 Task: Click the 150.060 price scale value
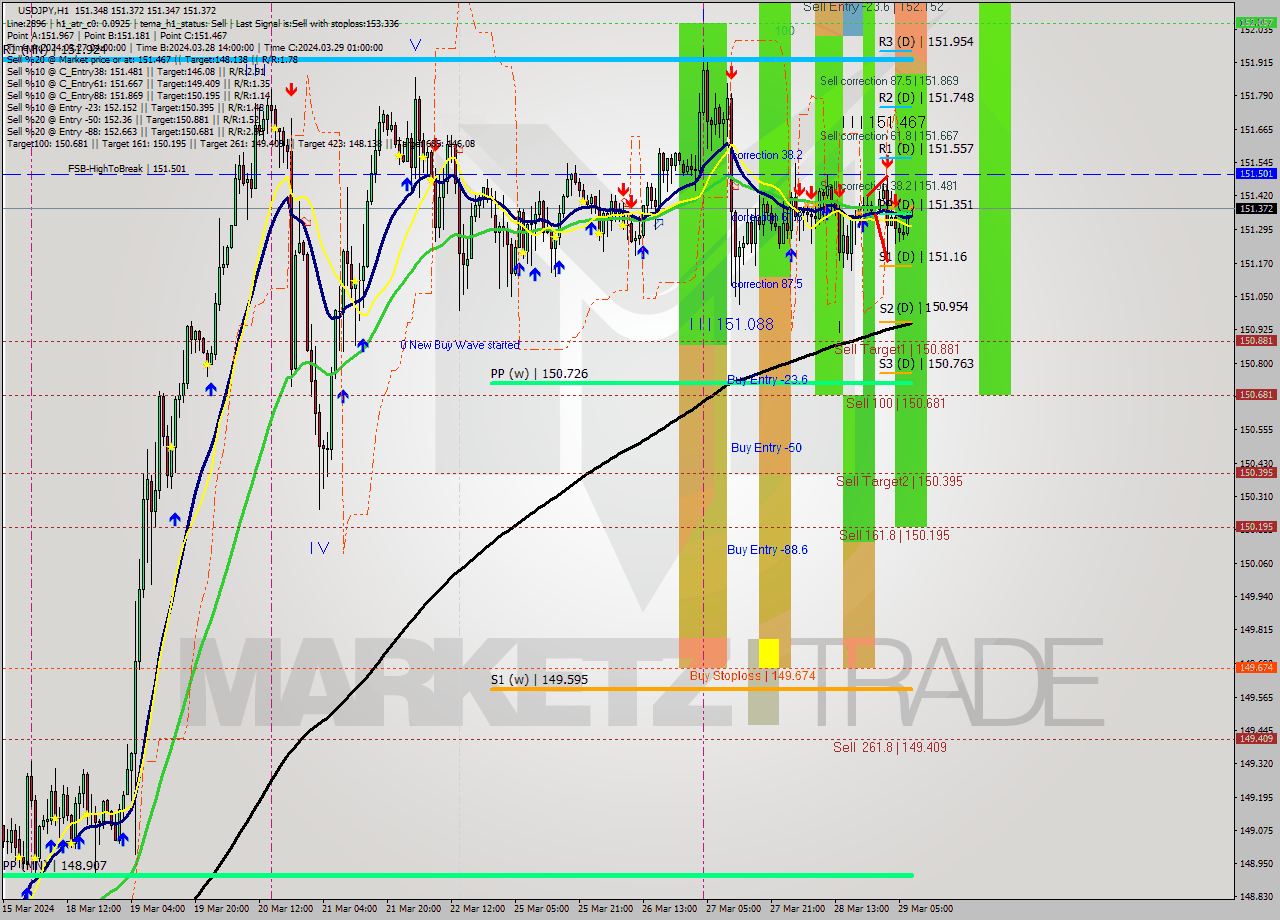(1256, 563)
